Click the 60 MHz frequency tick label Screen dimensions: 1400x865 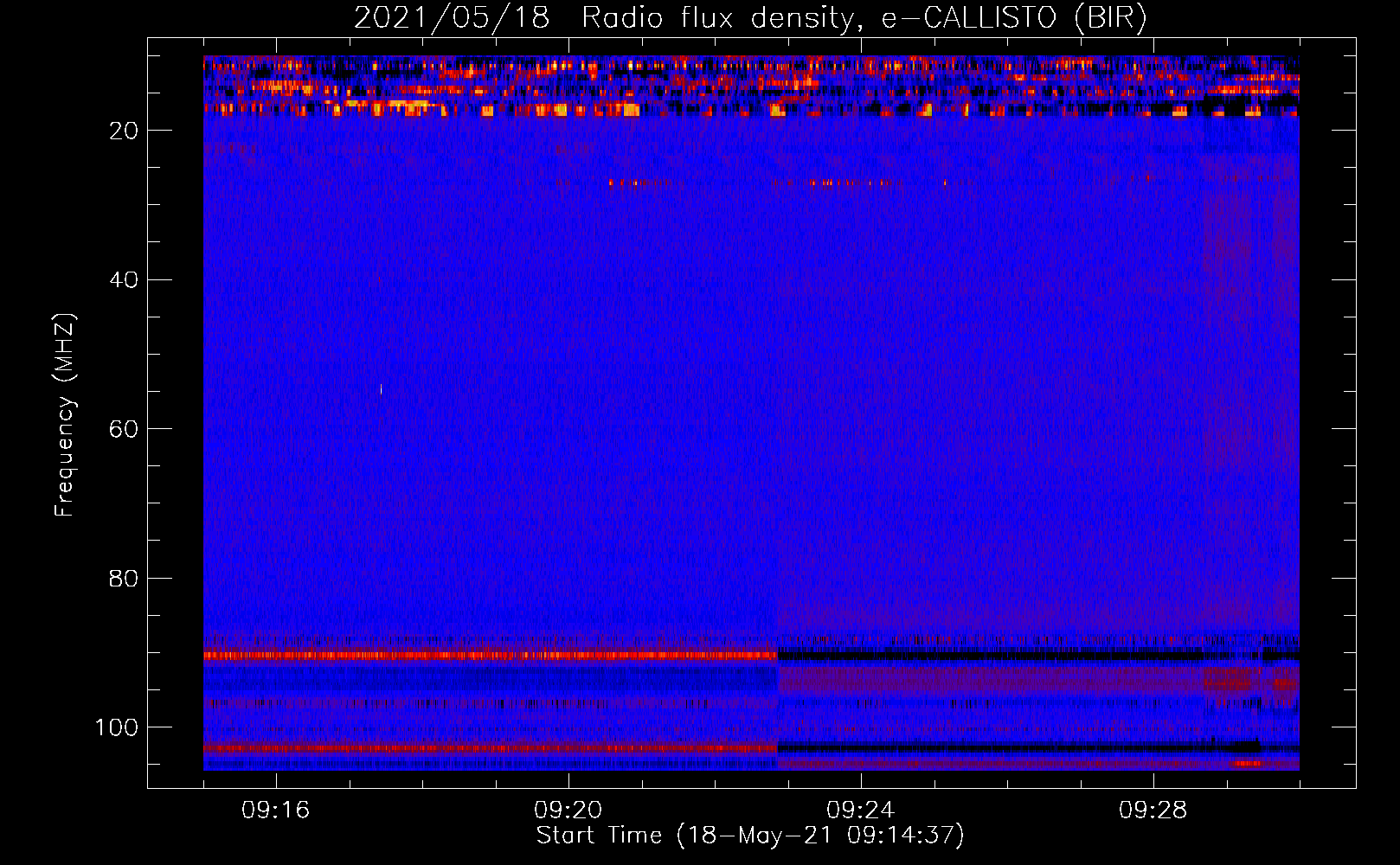(123, 429)
